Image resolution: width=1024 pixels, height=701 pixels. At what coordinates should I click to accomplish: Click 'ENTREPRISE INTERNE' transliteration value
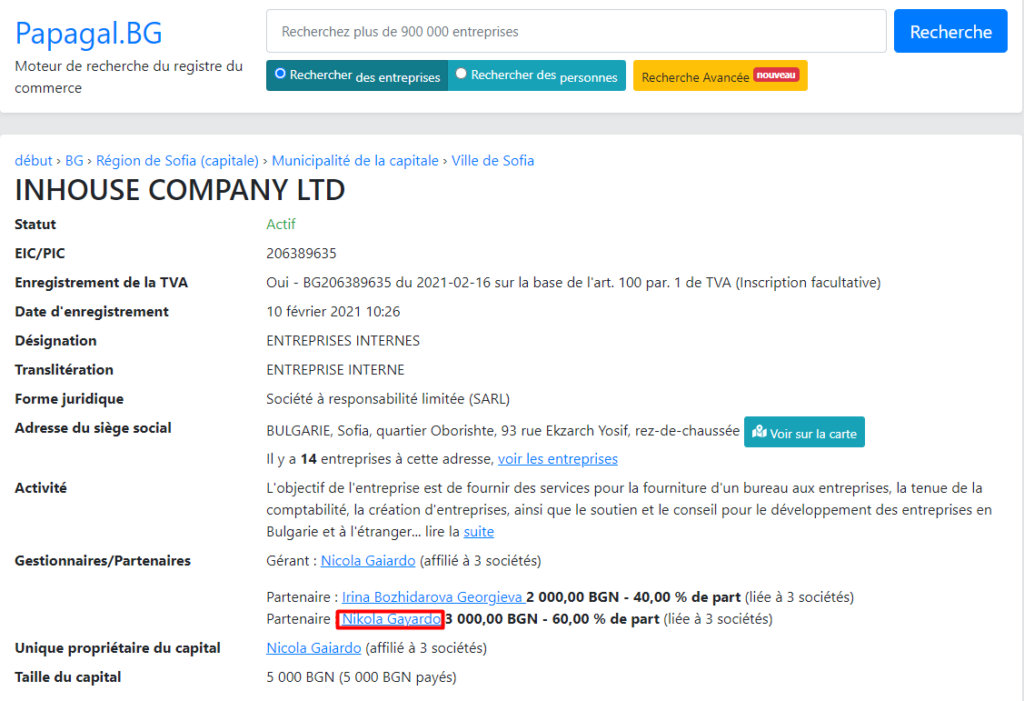[335, 370]
